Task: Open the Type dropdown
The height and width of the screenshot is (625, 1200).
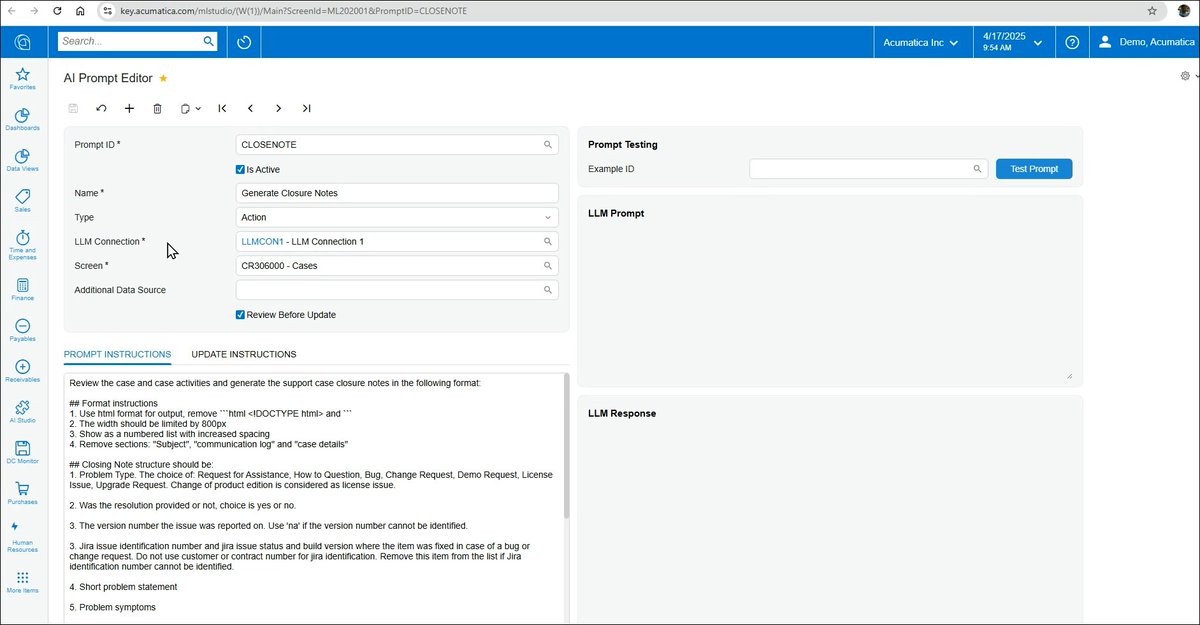Action: tap(397, 217)
